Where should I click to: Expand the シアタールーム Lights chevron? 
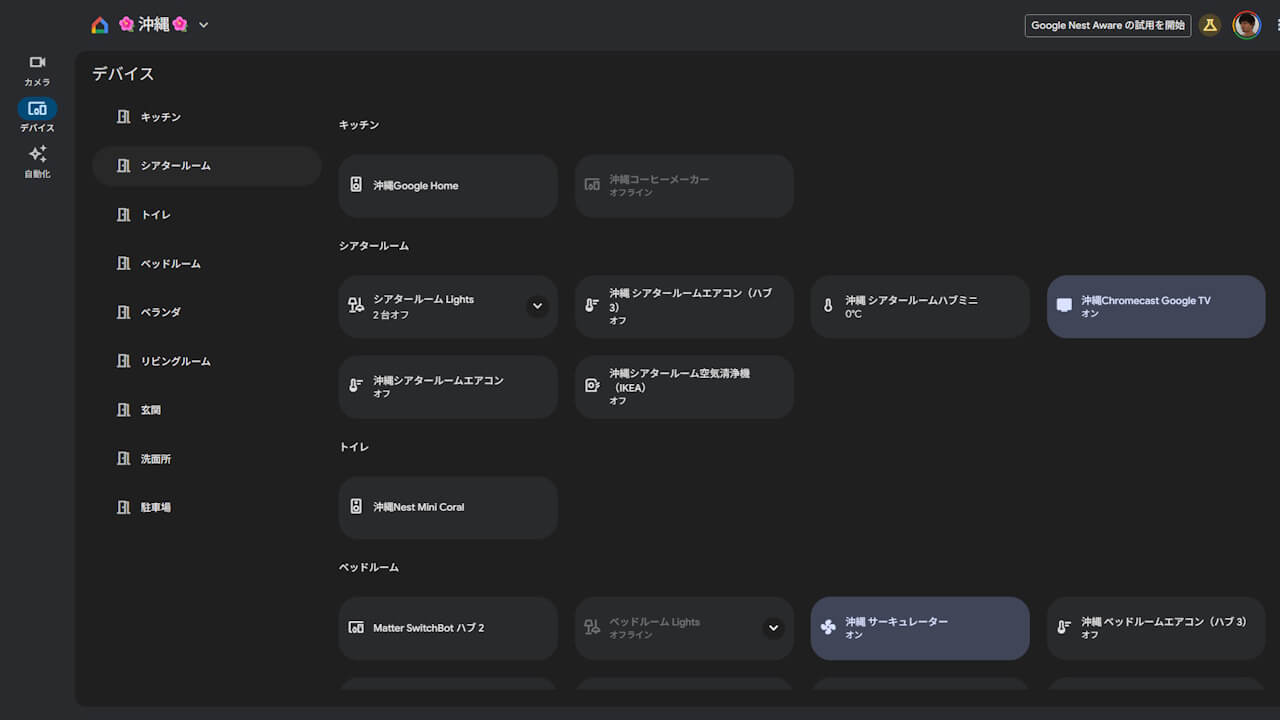tap(538, 306)
